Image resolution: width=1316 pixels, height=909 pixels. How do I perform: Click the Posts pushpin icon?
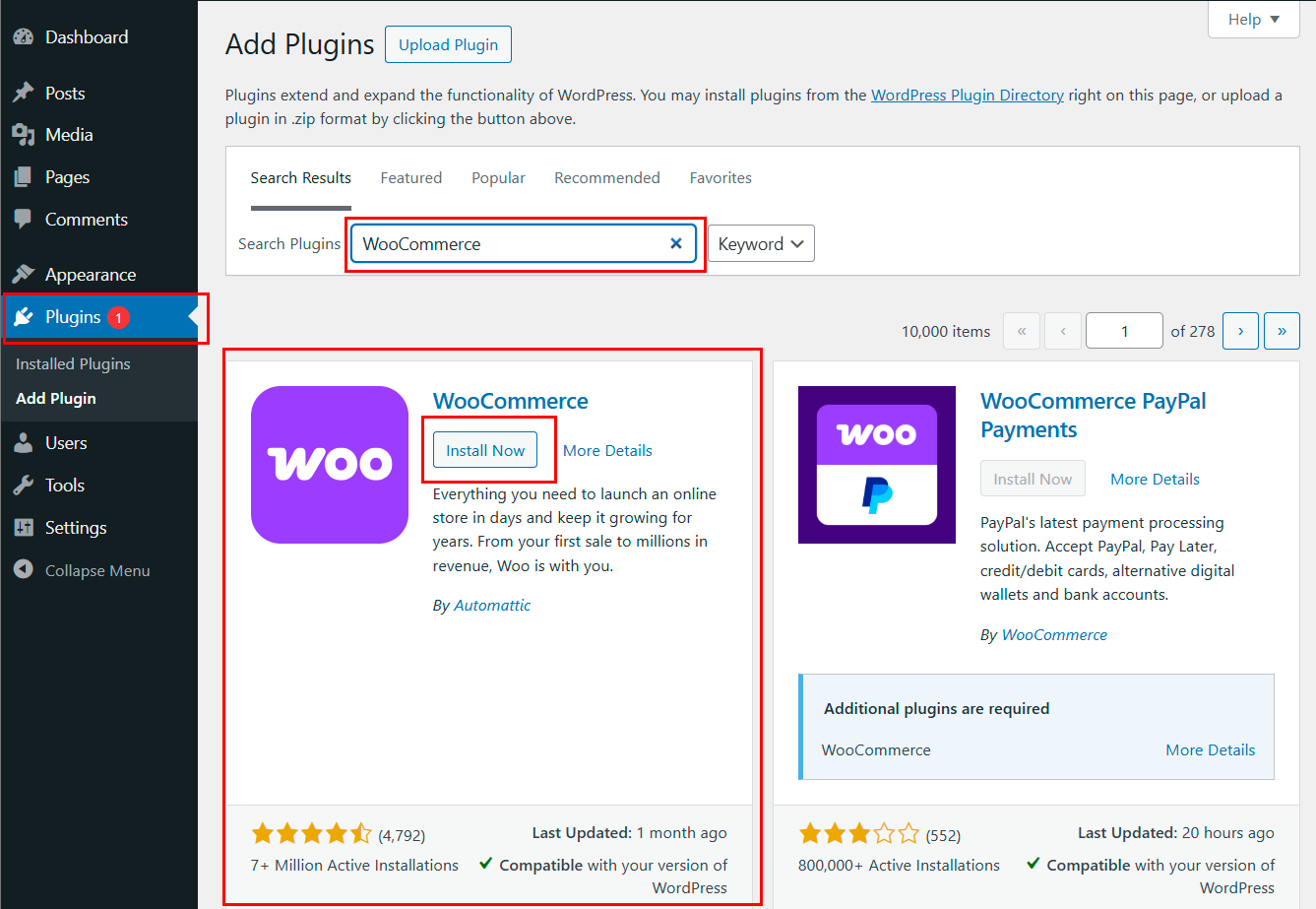click(24, 94)
